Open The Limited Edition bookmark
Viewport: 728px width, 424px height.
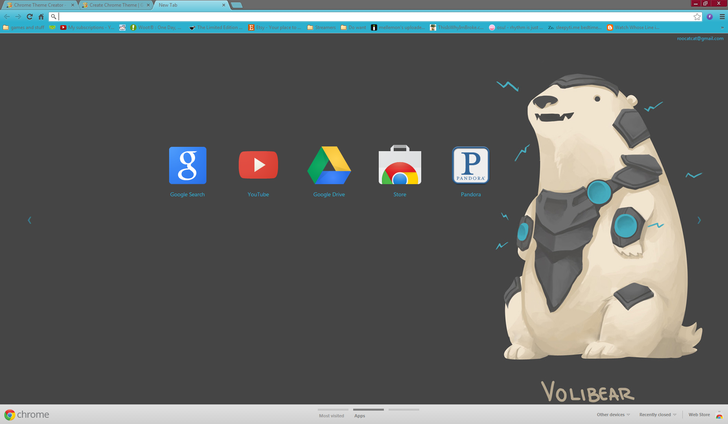point(215,27)
